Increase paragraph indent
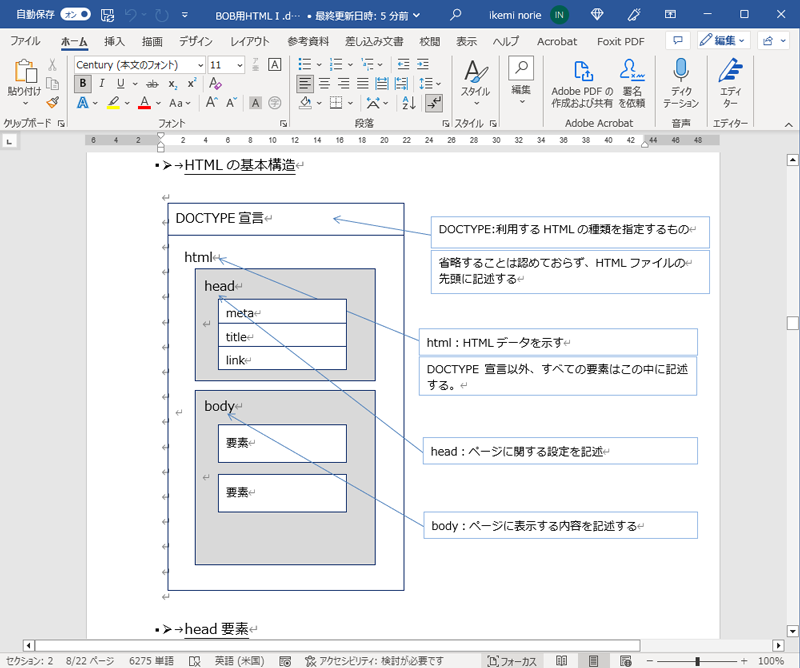Image resolution: width=800 pixels, height=668 pixels. [422, 64]
